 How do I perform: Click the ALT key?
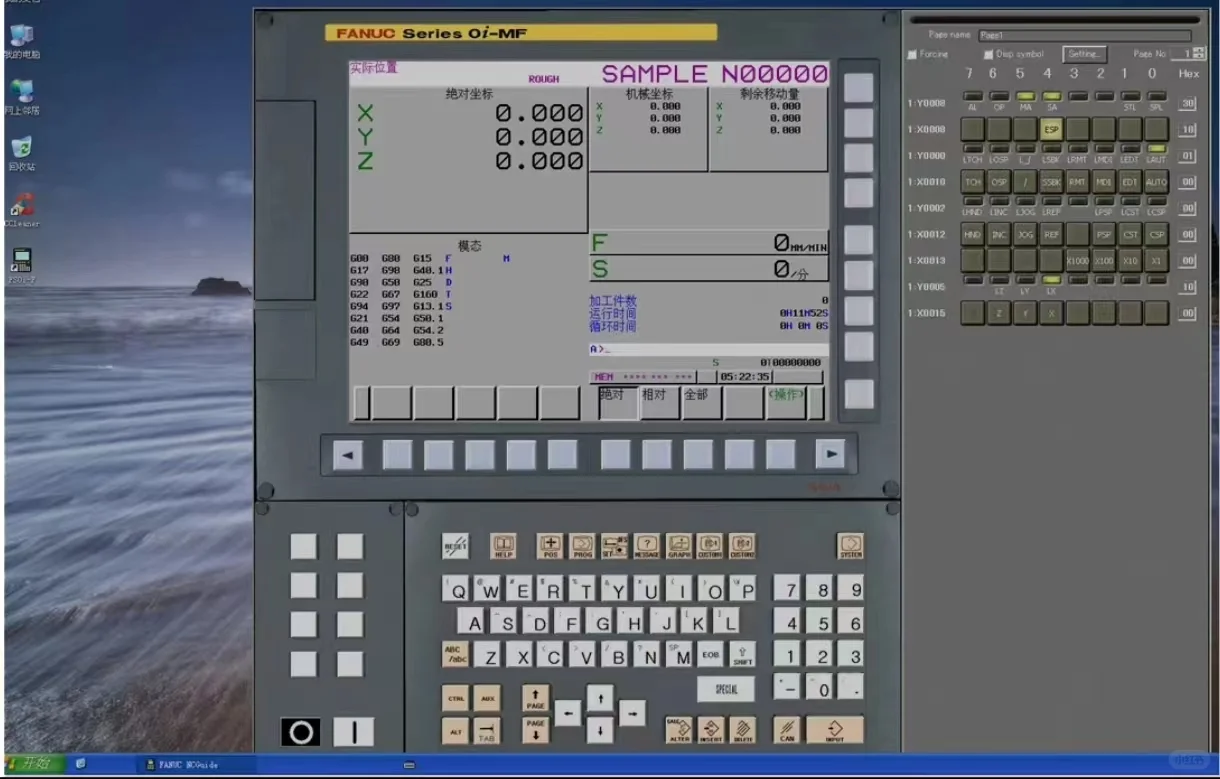[455, 730]
